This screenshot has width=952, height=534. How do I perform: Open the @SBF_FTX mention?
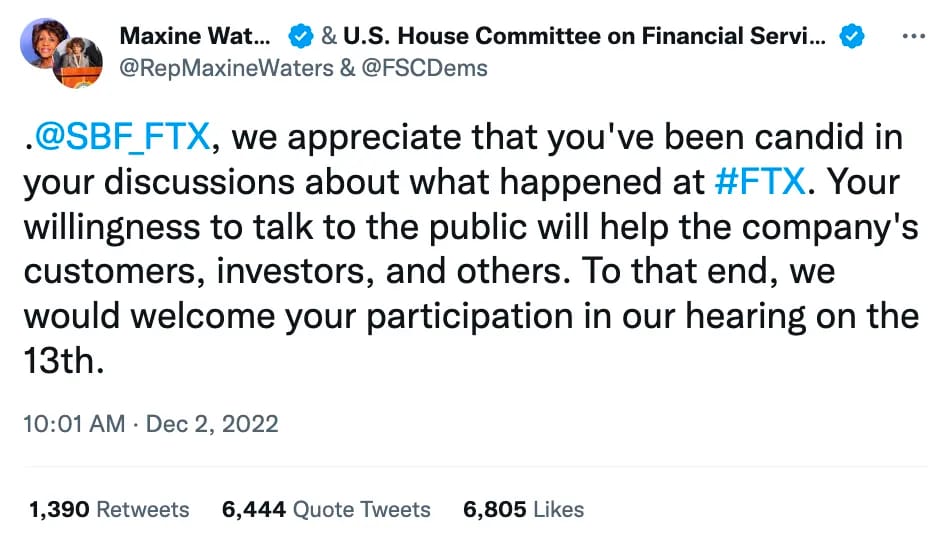tap(121, 137)
